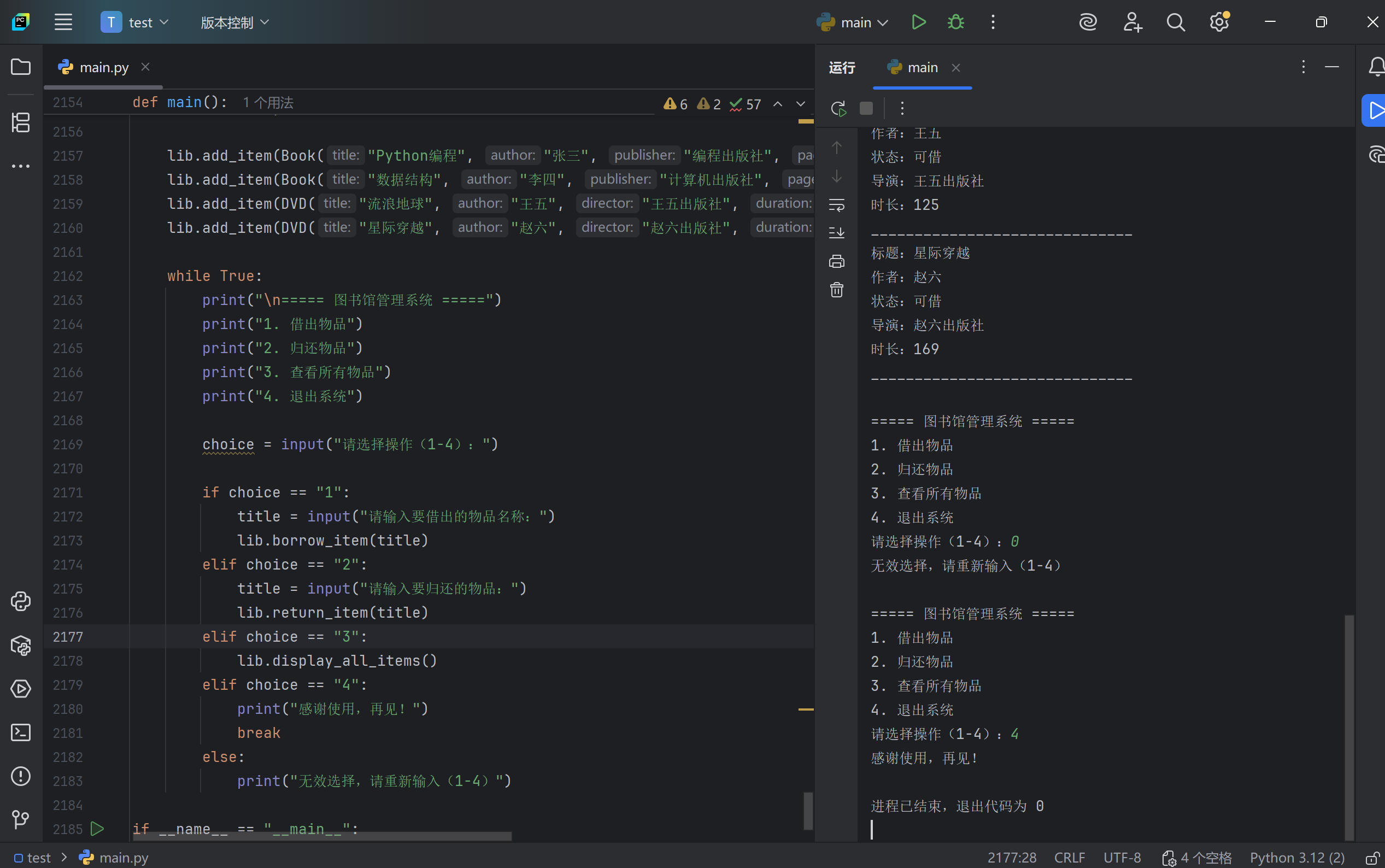Open IDE settings gear
This screenshot has width=1385, height=868.
[1220, 22]
